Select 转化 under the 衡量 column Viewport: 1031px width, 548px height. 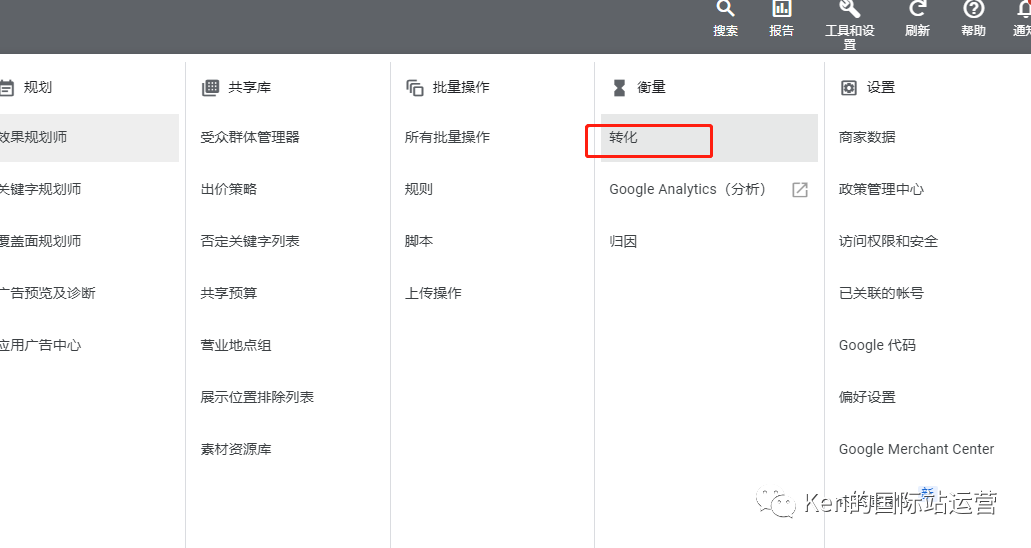(624, 138)
